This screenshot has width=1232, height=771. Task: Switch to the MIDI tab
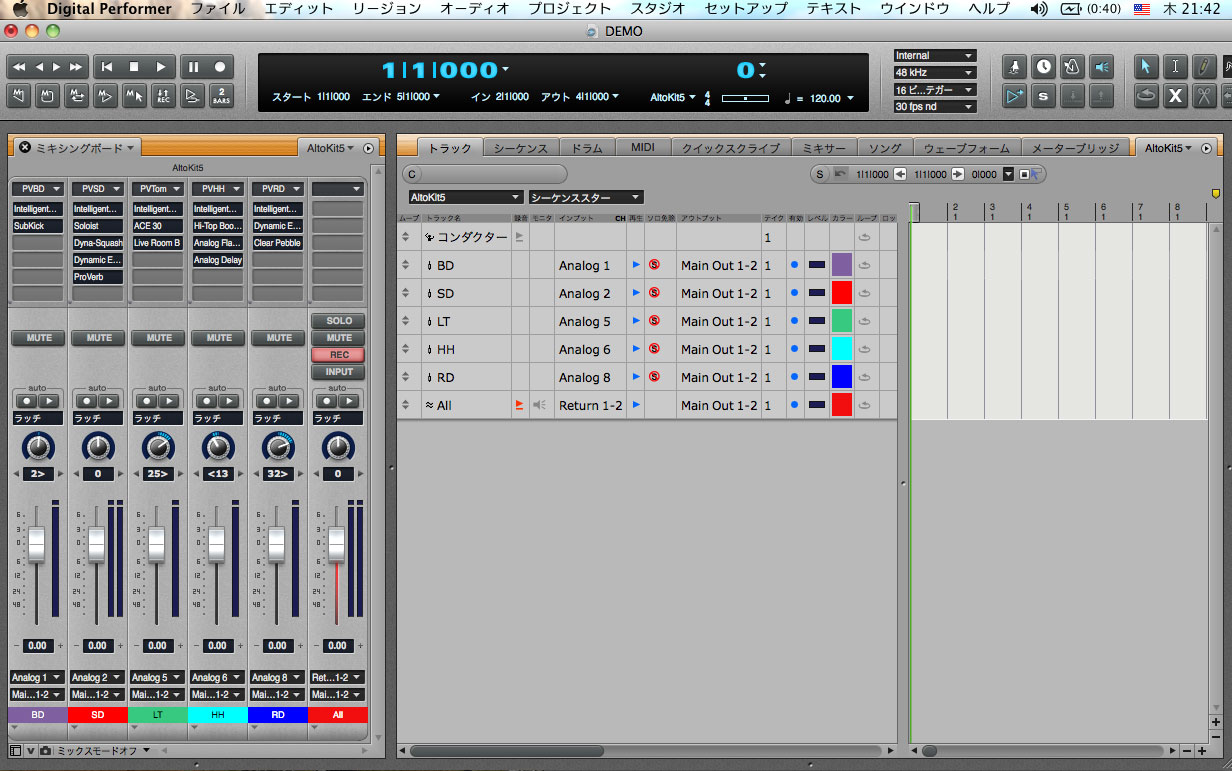tap(643, 148)
